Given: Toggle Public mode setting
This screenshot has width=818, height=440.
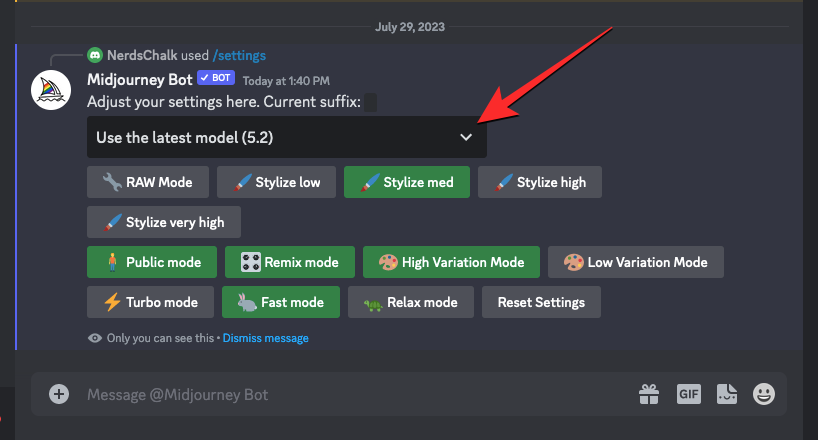Looking at the screenshot, I should click(x=152, y=262).
